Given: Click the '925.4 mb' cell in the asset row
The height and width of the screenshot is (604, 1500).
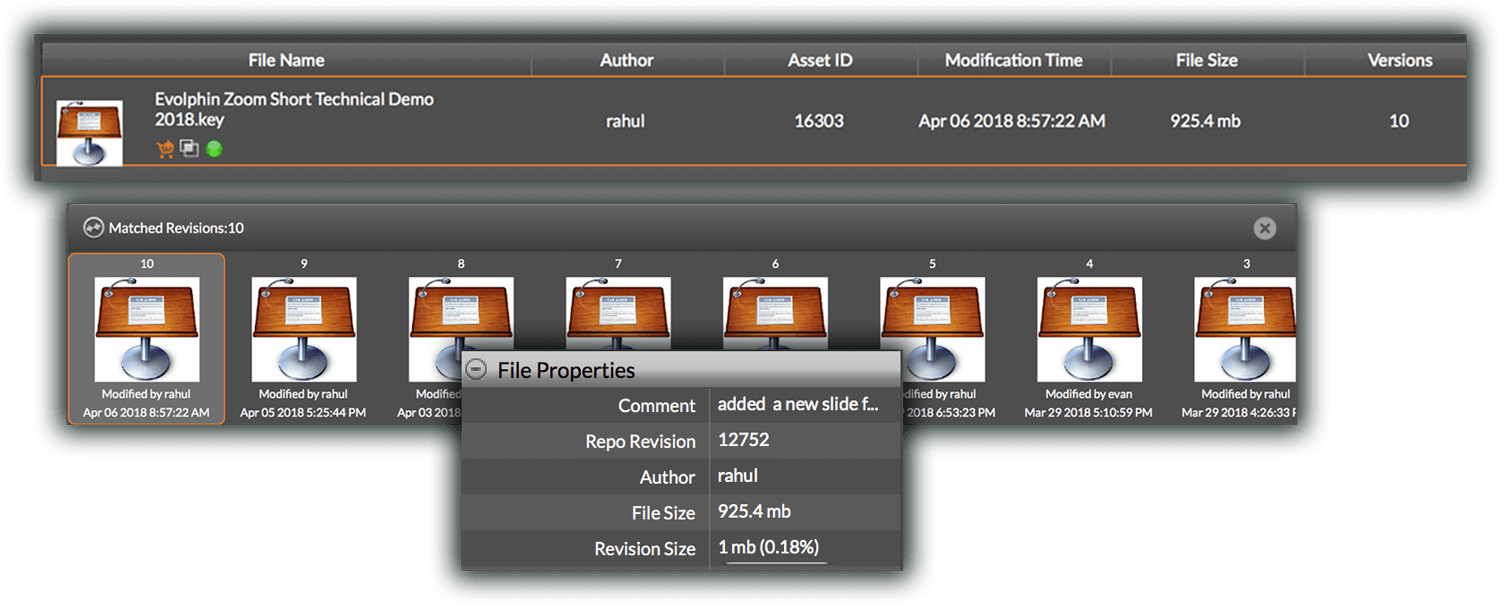Looking at the screenshot, I should (1205, 121).
